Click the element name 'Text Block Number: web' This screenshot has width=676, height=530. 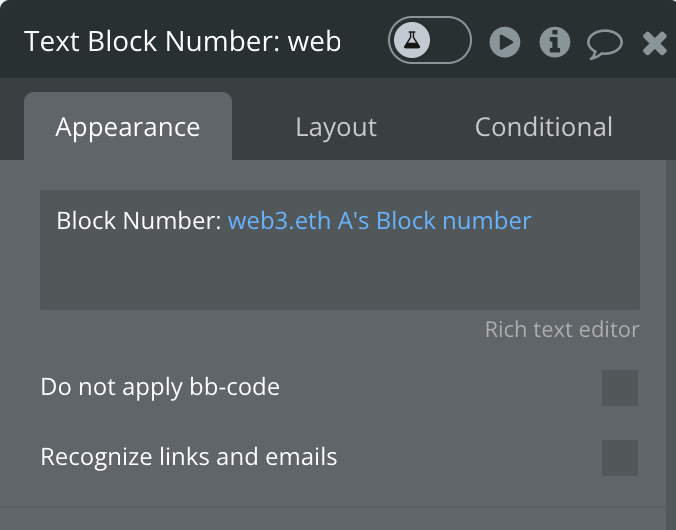182,41
